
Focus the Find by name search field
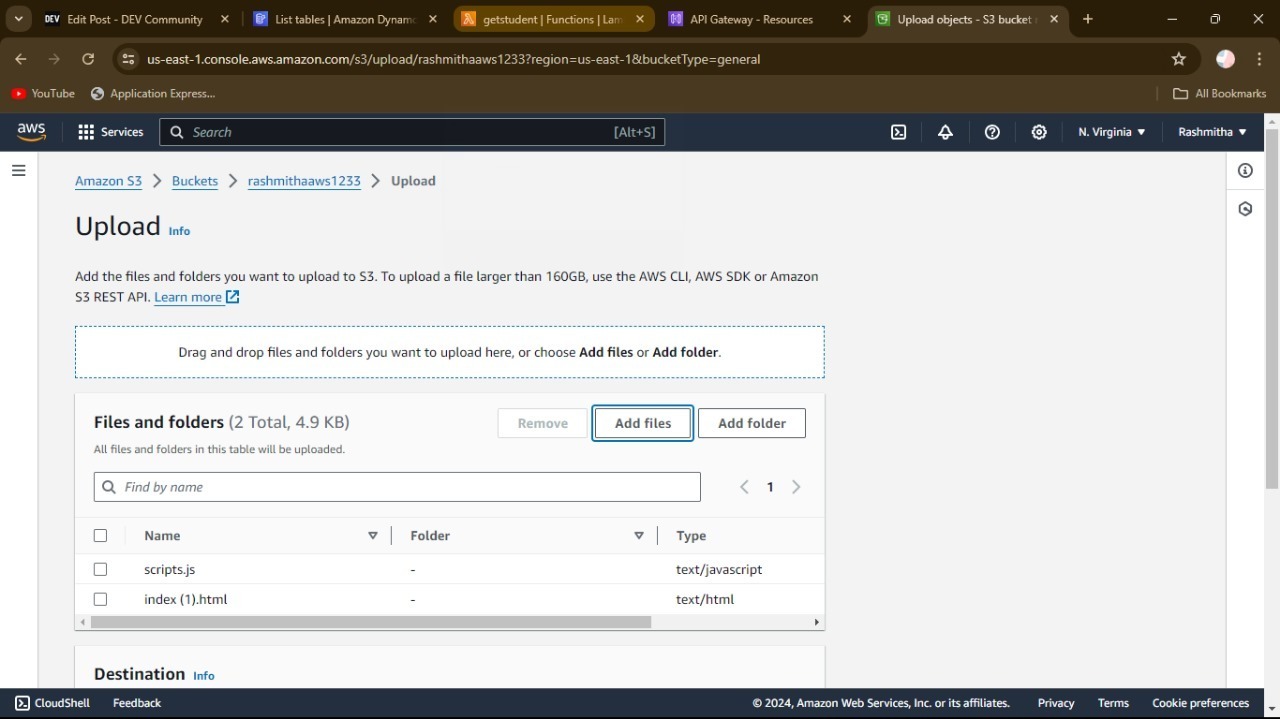(397, 487)
